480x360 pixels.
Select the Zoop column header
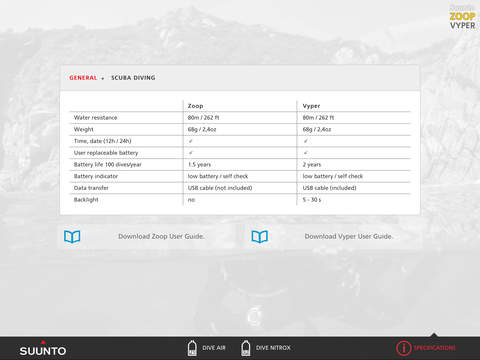click(x=195, y=106)
